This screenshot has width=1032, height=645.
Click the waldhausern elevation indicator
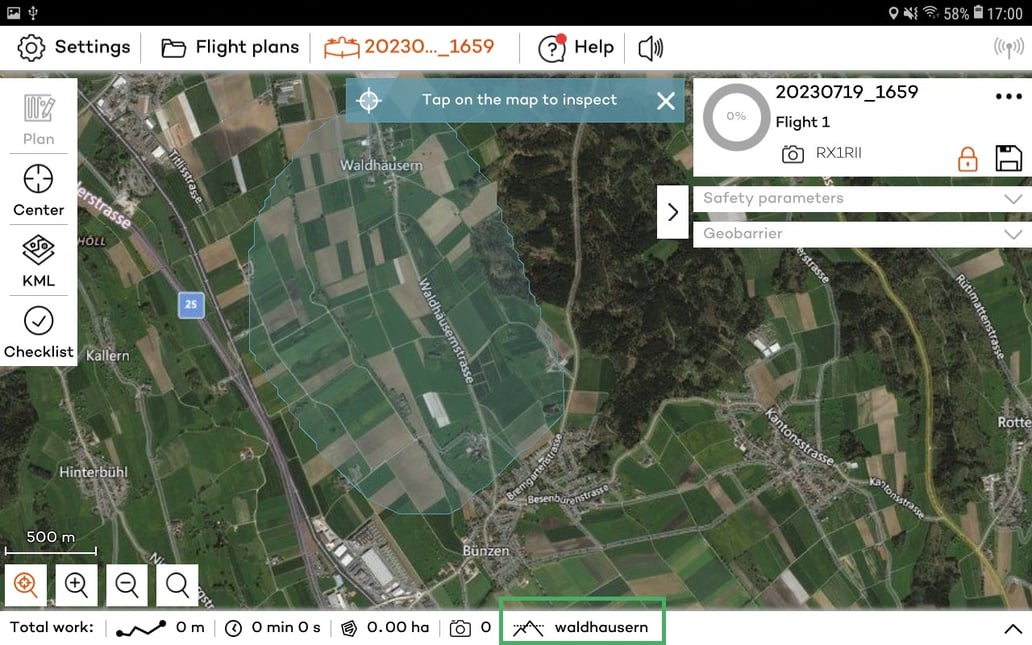(x=582, y=627)
